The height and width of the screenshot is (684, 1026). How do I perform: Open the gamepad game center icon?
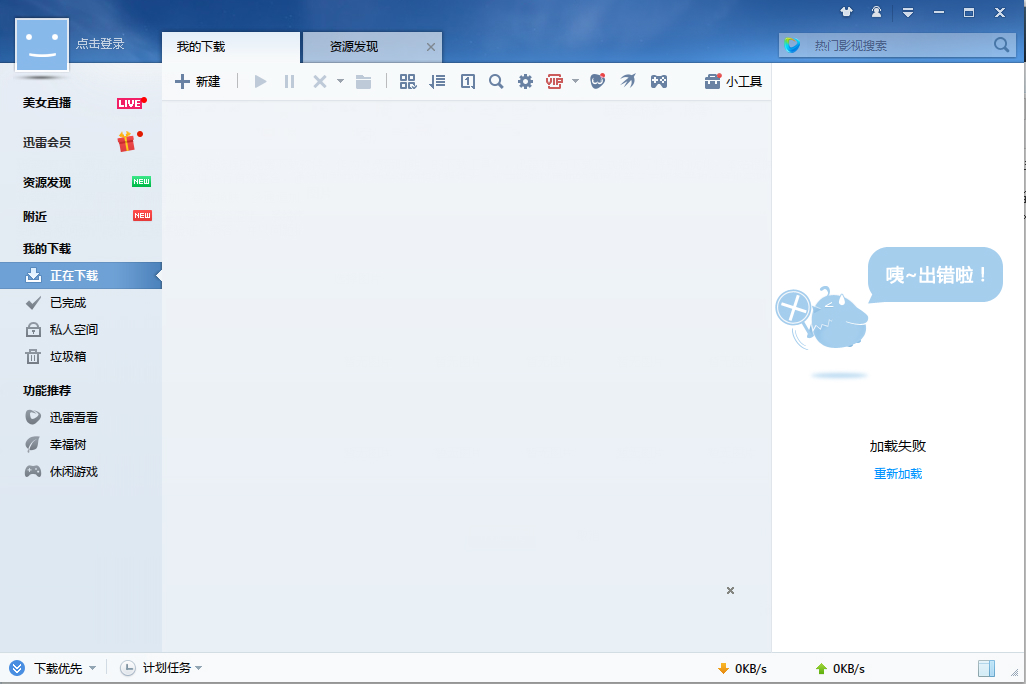659,81
